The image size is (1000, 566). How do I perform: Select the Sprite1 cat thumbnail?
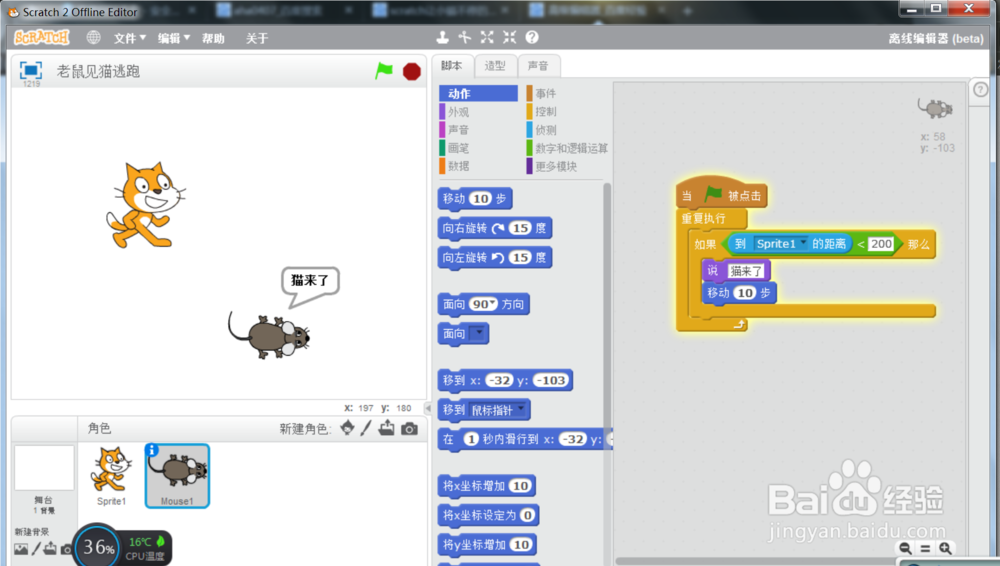[x=112, y=475]
